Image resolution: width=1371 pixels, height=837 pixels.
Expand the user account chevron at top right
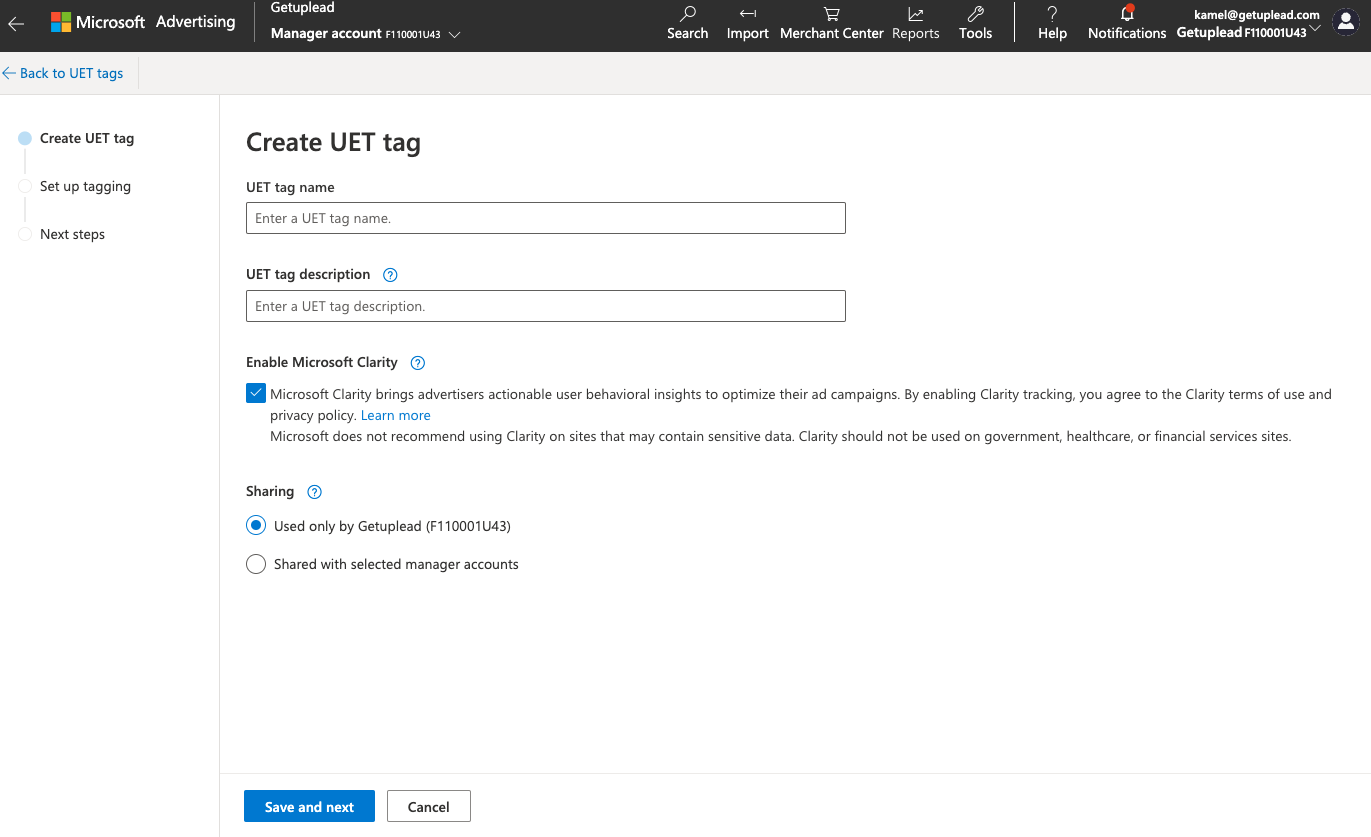(x=1315, y=28)
